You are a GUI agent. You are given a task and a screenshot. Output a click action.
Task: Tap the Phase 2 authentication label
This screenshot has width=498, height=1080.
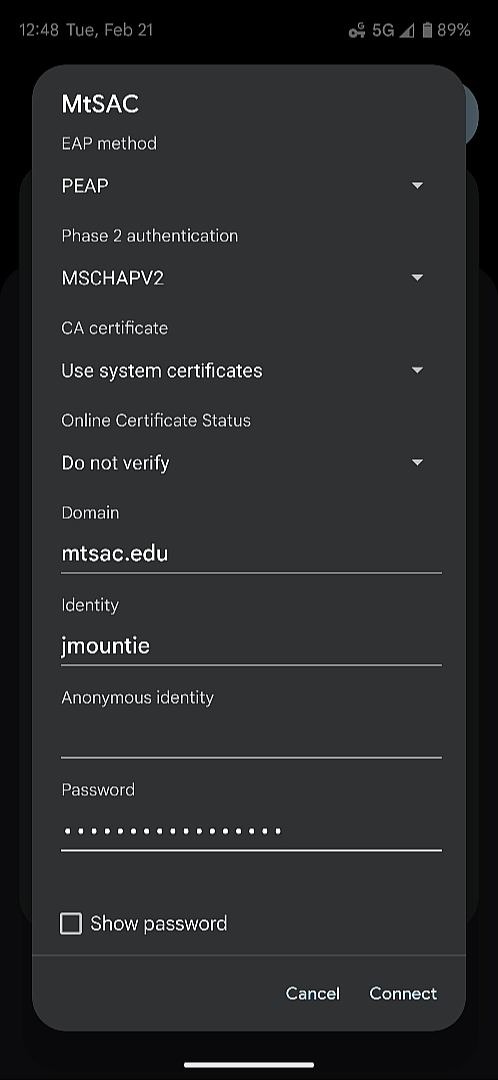coord(150,236)
